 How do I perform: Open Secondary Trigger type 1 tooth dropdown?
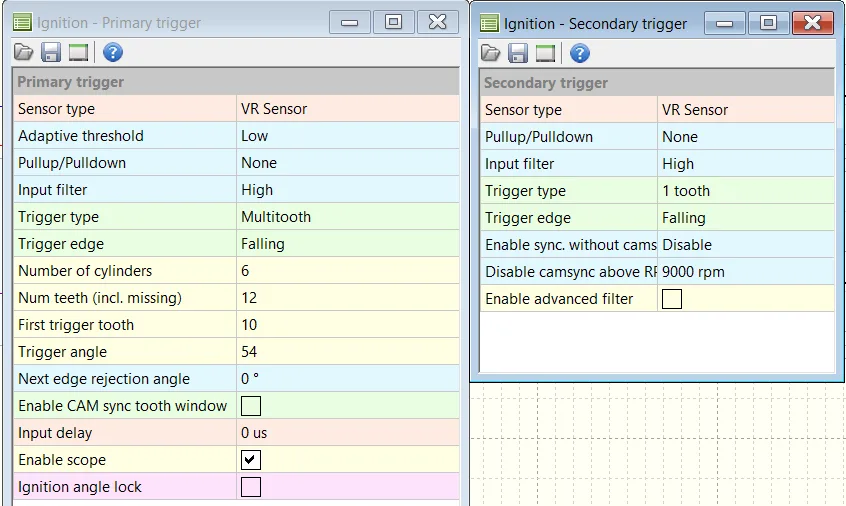745,191
